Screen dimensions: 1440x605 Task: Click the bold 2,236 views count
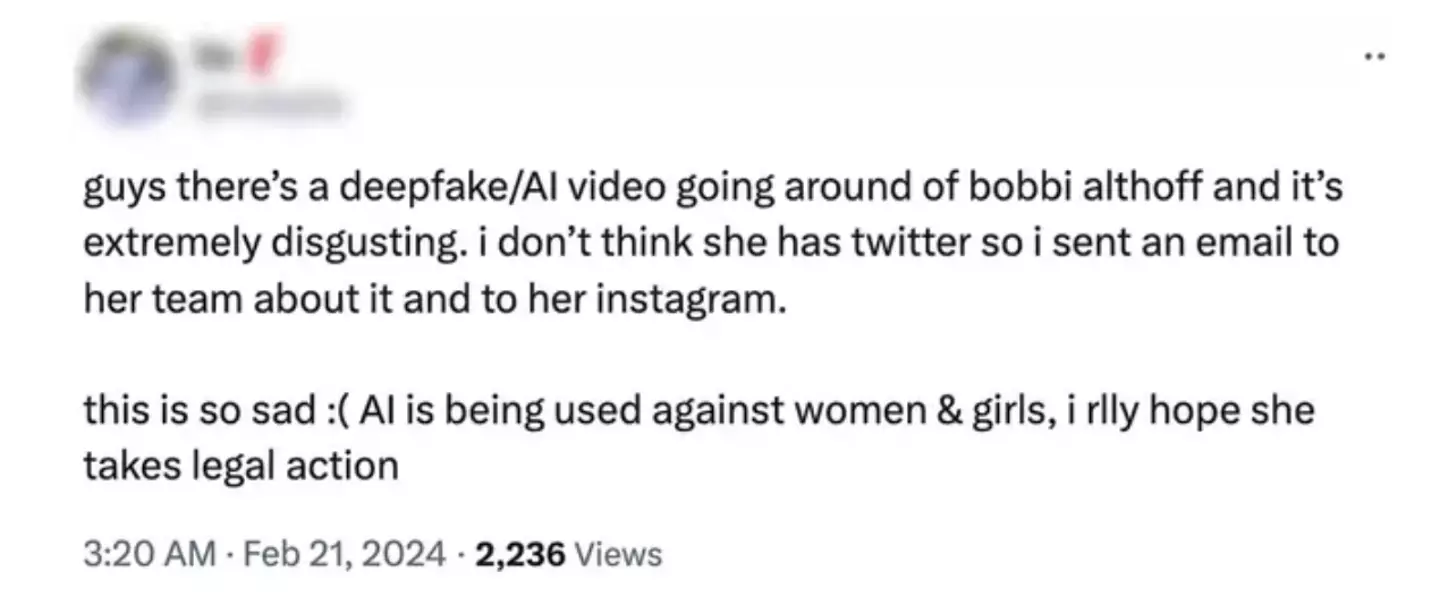(521, 551)
